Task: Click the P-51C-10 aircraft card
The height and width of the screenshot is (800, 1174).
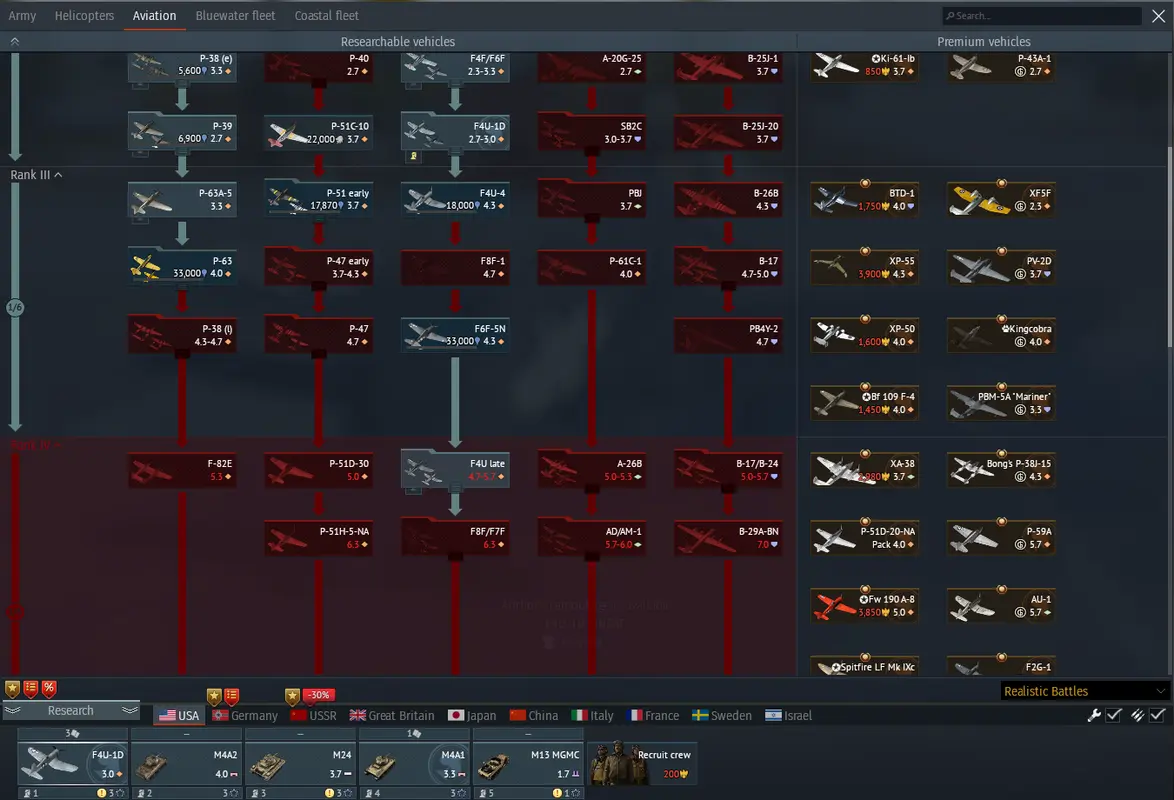Action: click(318, 132)
